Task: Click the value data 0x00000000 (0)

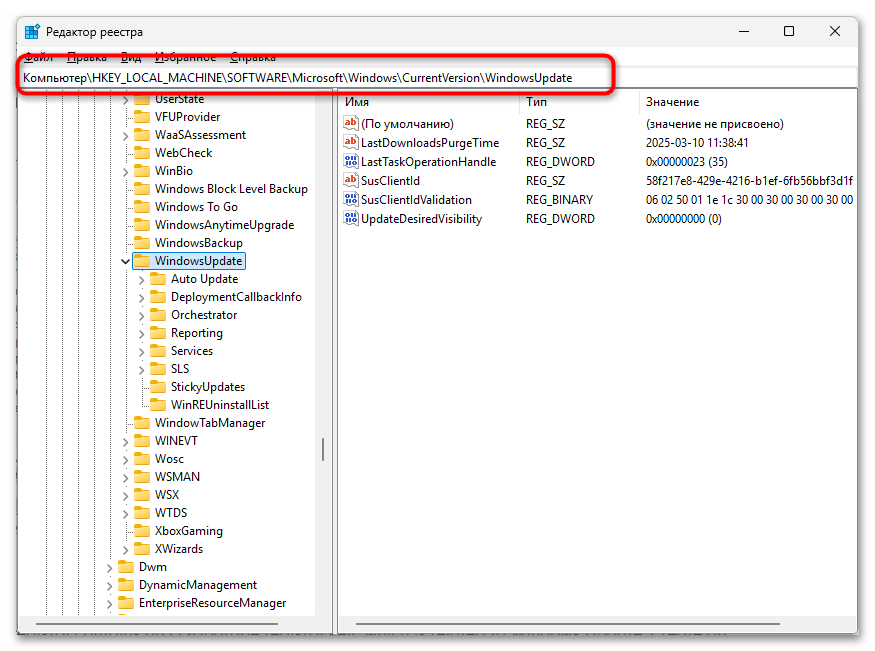Action: 684,219
